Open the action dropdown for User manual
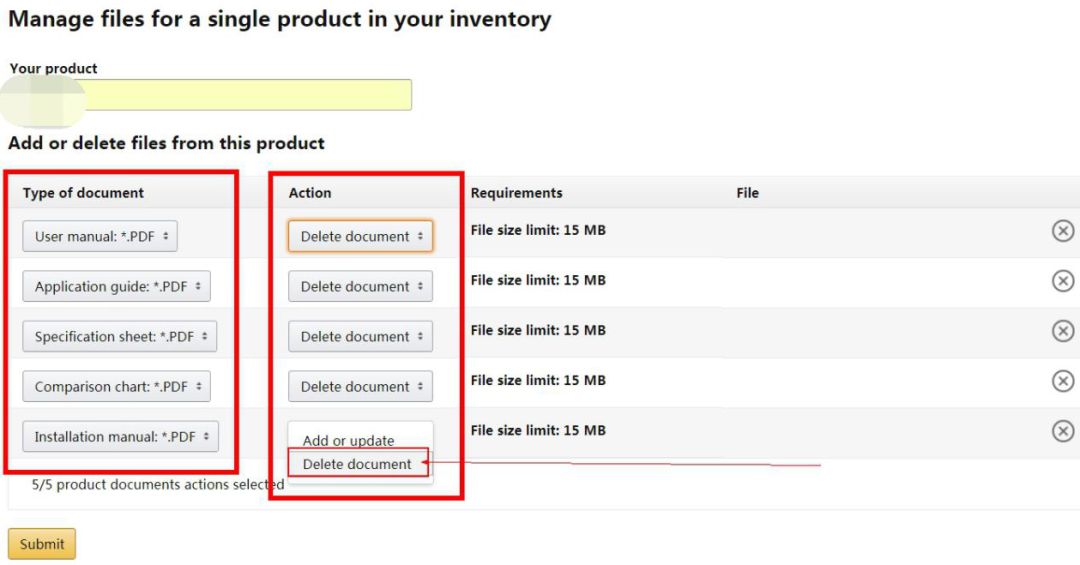Screen dimensions: 1080x565 360,236
